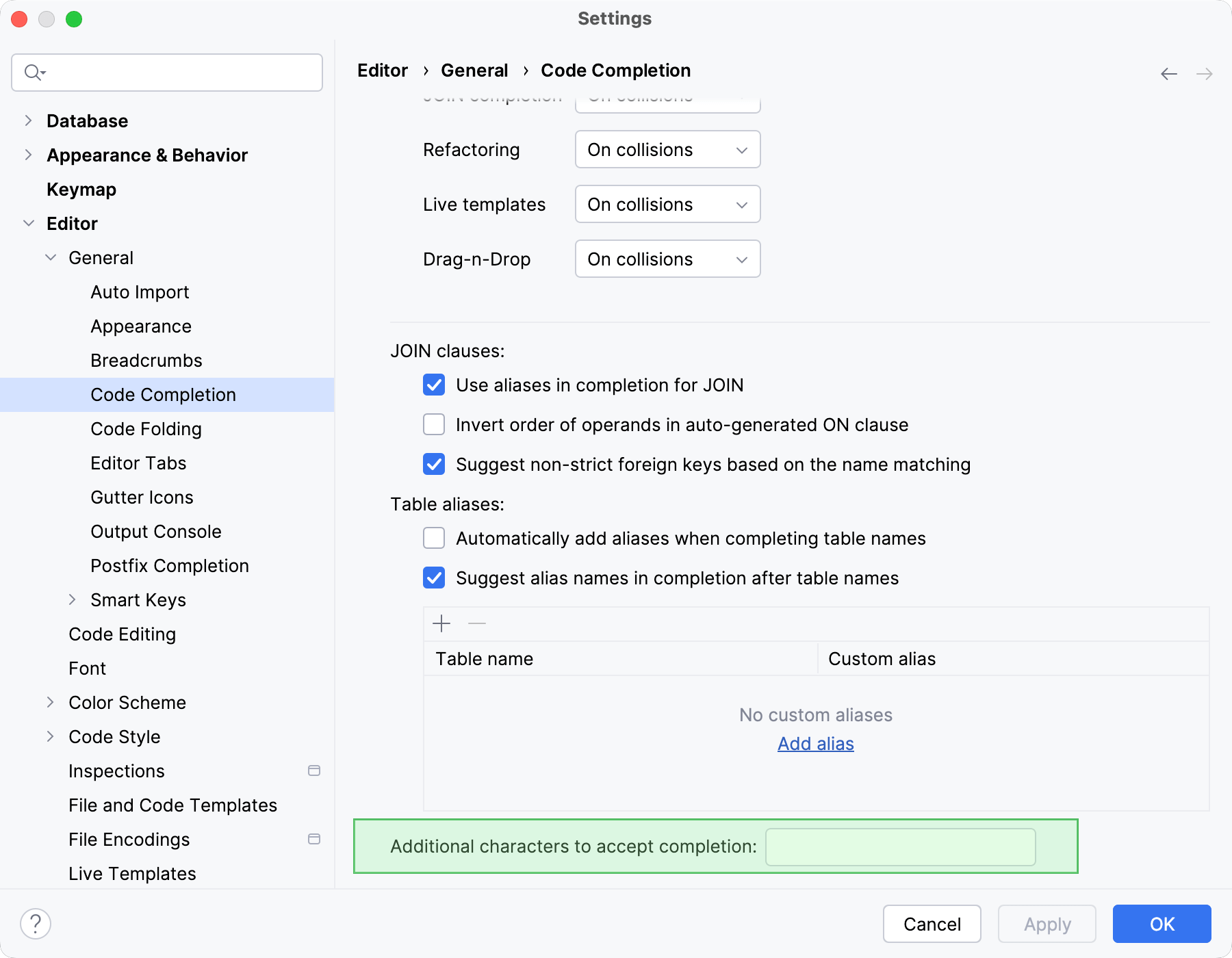The height and width of the screenshot is (958, 1232).
Task: Uncheck Use aliases in completion for JOIN
Action: (434, 385)
